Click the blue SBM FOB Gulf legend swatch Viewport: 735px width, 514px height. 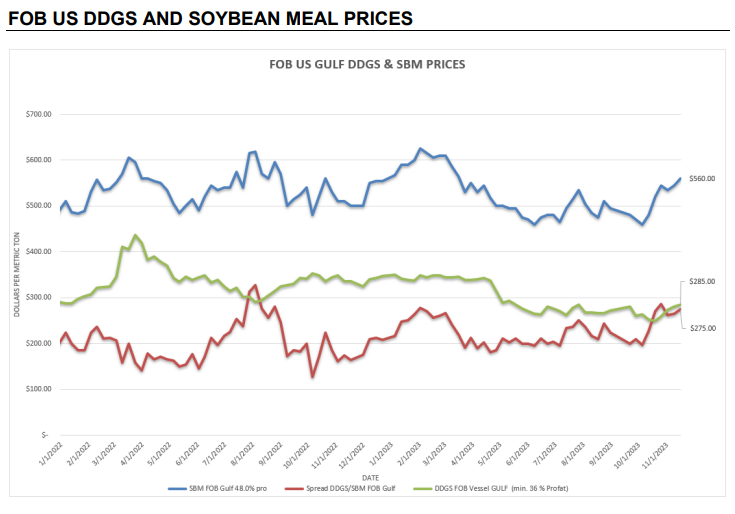point(177,488)
